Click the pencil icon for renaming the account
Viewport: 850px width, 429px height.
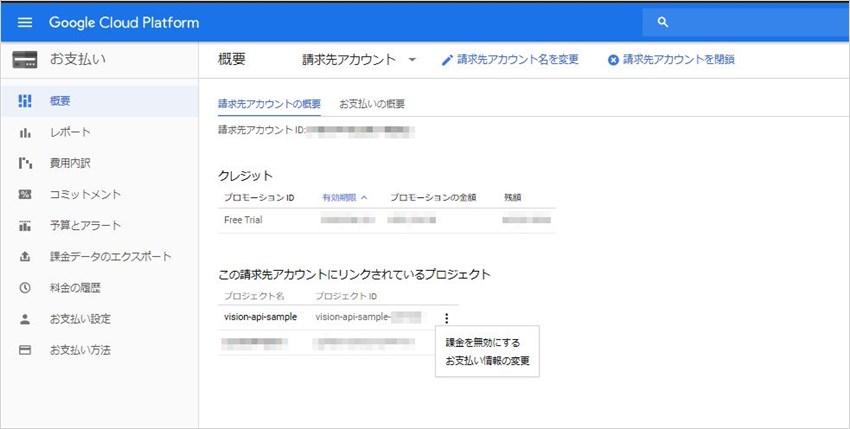(x=447, y=60)
